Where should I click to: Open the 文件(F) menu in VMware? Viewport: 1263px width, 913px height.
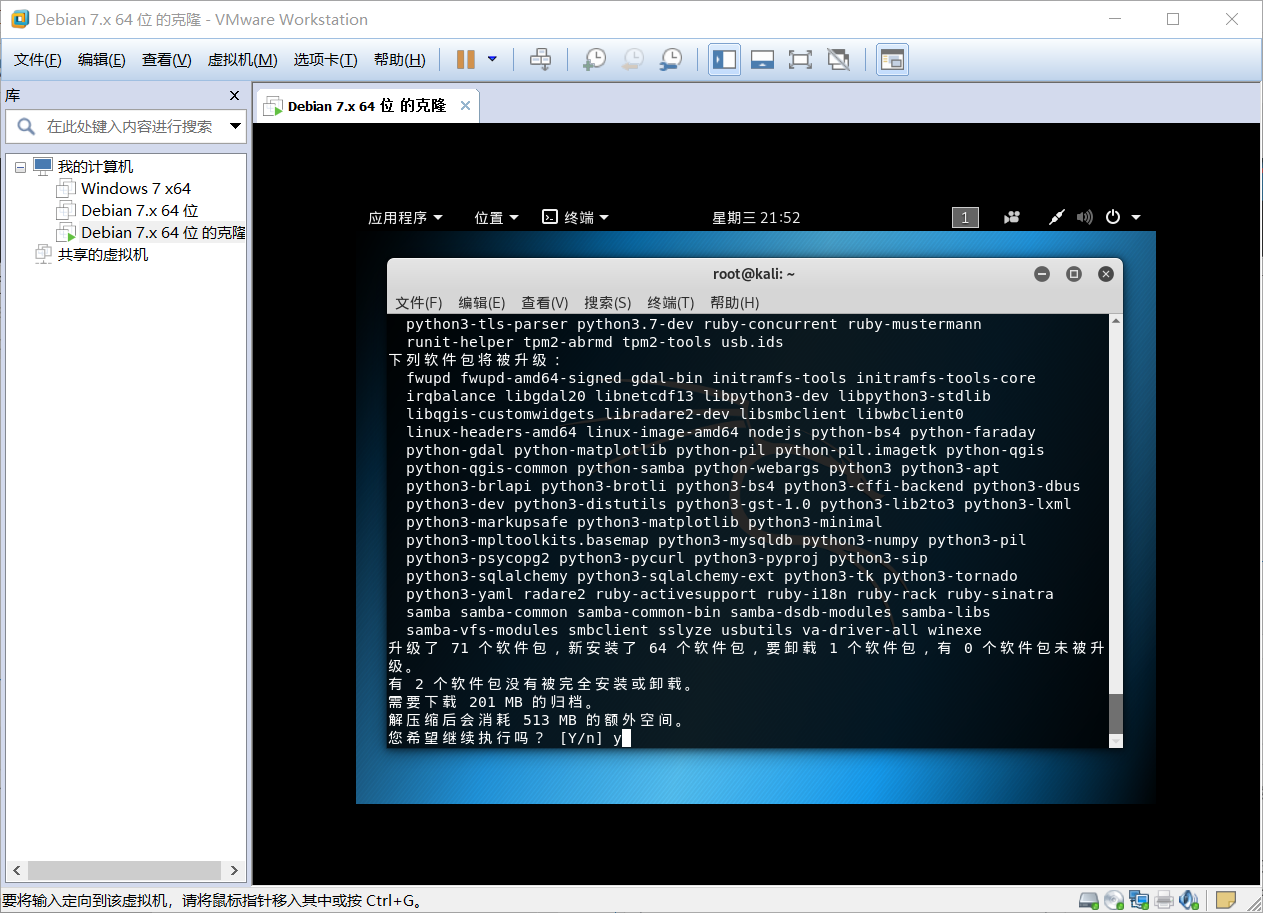point(38,60)
